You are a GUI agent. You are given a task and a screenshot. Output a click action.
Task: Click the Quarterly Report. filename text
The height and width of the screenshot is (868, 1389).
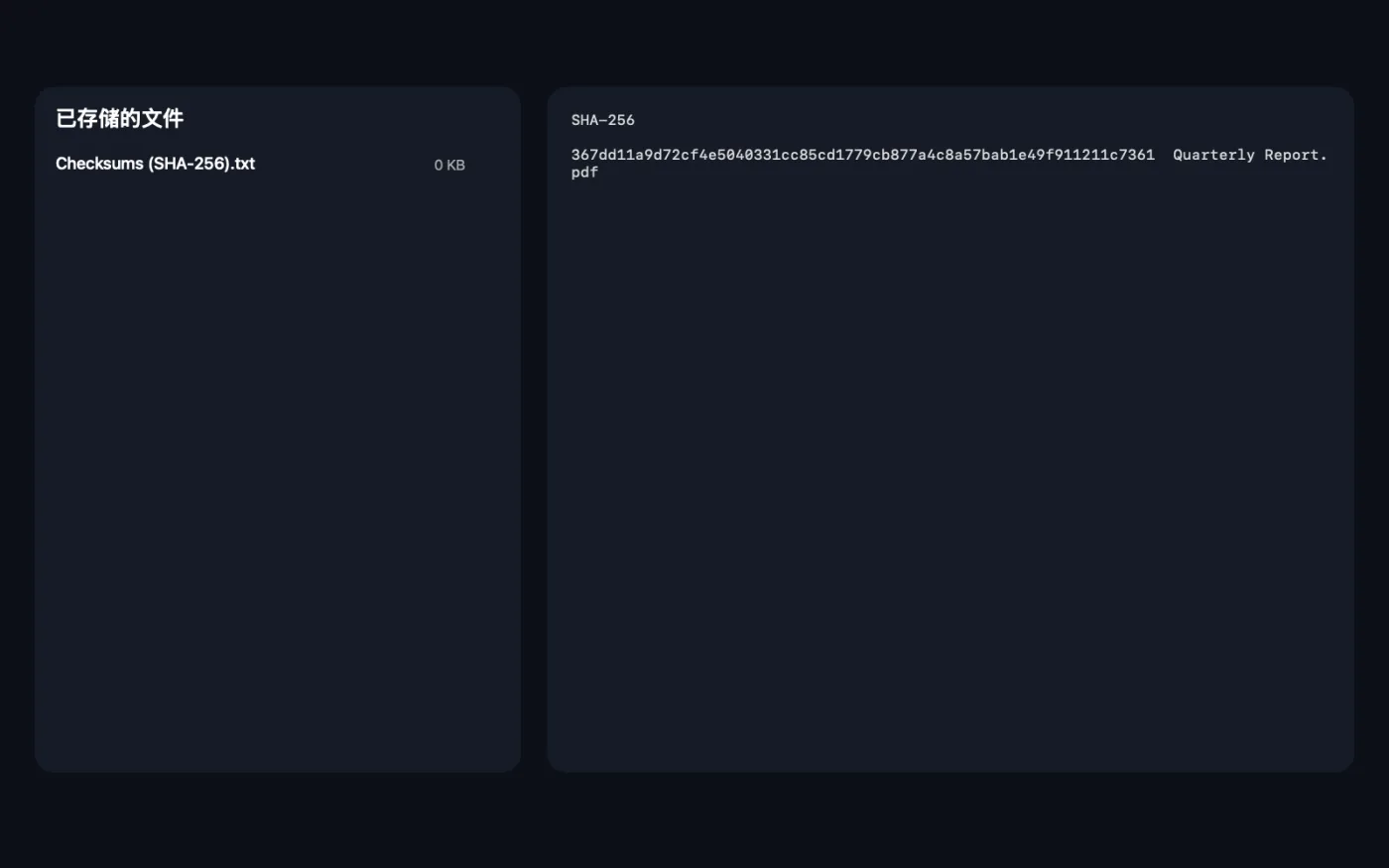1250,155
